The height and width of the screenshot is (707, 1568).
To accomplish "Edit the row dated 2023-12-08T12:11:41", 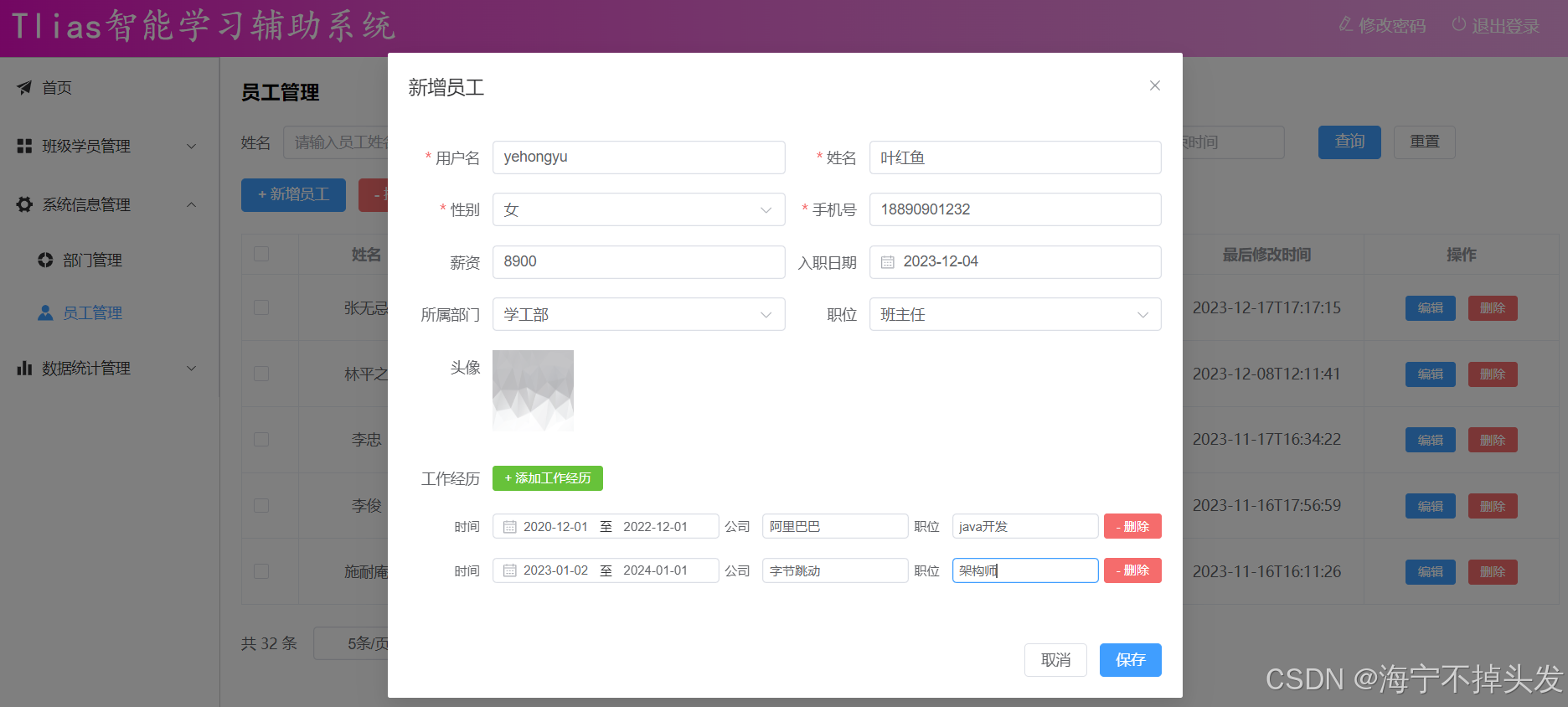I will point(1430,374).
